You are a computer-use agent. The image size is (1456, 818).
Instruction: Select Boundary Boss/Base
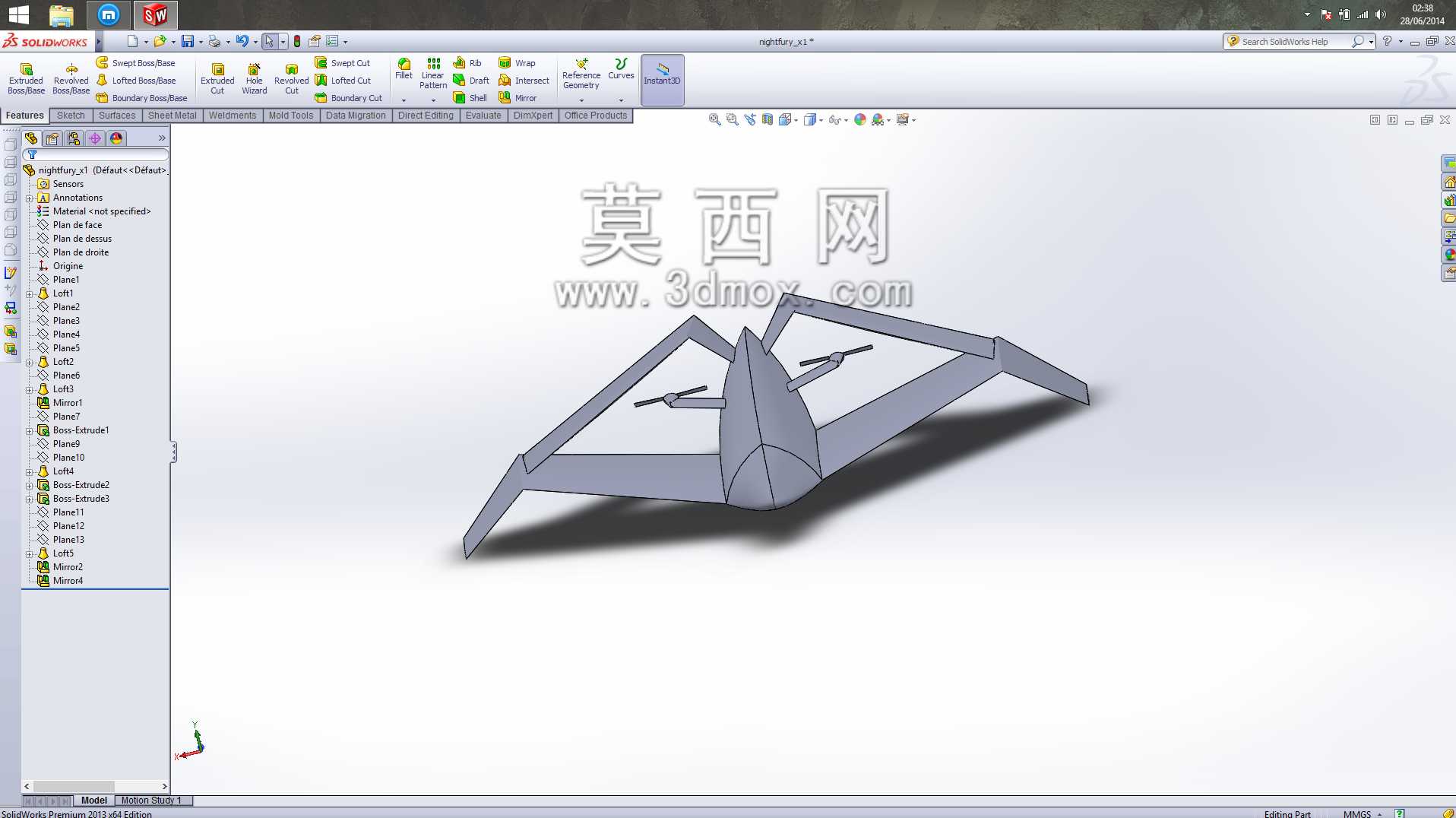tap(142, 98)
